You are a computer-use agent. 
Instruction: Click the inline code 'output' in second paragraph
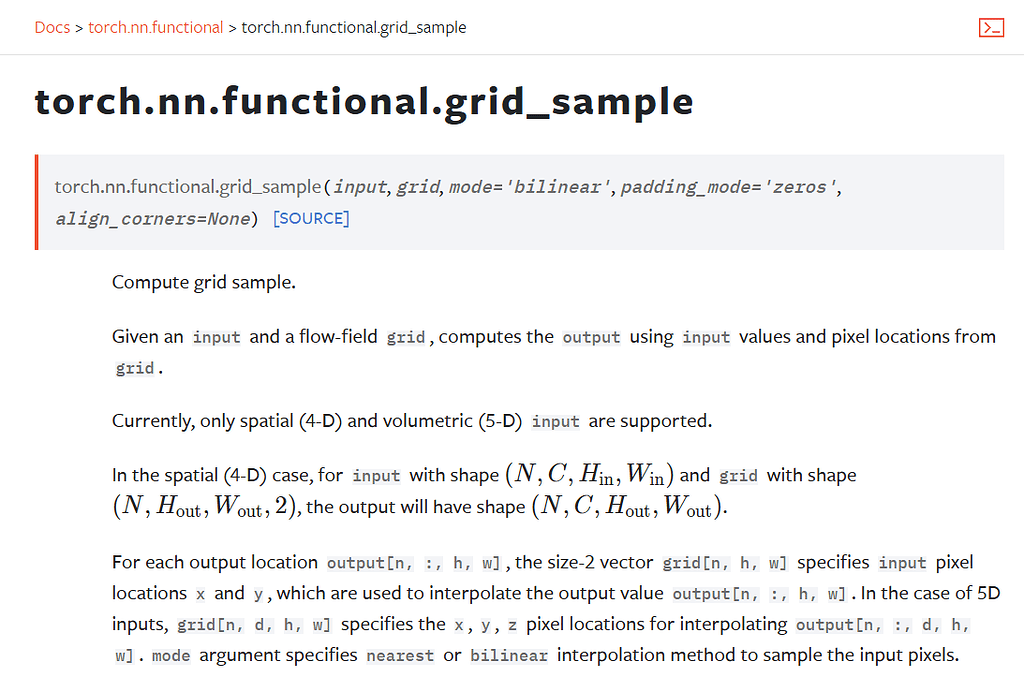[x=591, y=338]
